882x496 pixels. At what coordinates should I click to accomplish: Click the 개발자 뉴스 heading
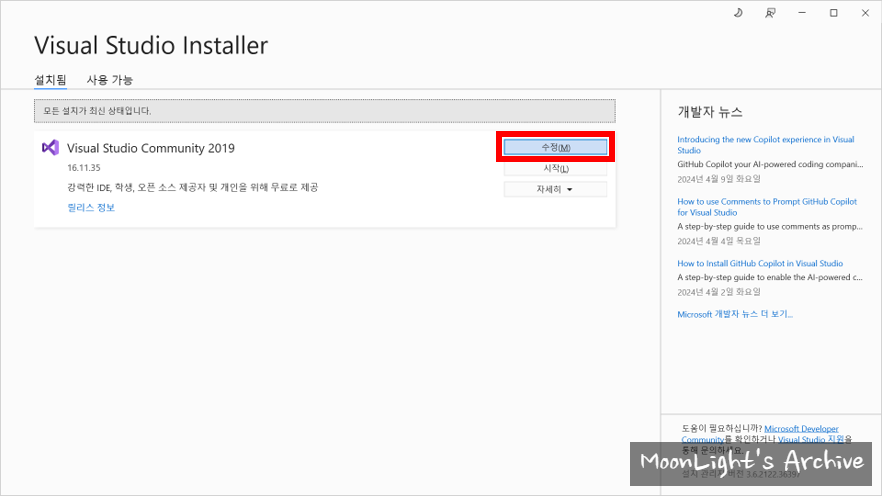tap(710, 112)
